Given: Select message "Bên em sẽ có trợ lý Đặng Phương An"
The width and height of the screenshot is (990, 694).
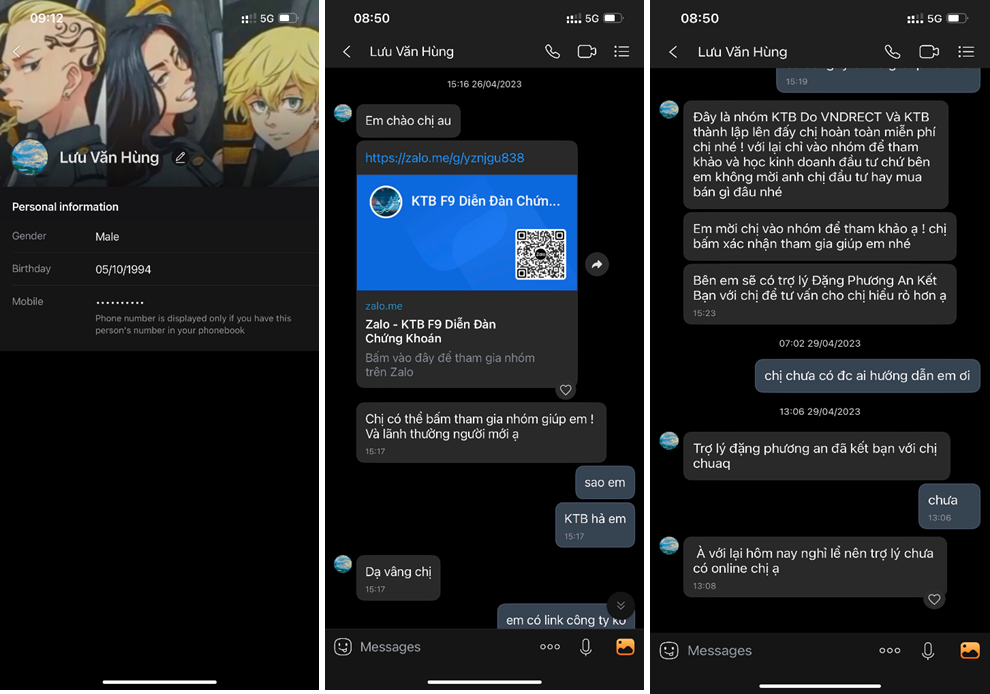Looking at the screenshot, I should tap(820, 294).
